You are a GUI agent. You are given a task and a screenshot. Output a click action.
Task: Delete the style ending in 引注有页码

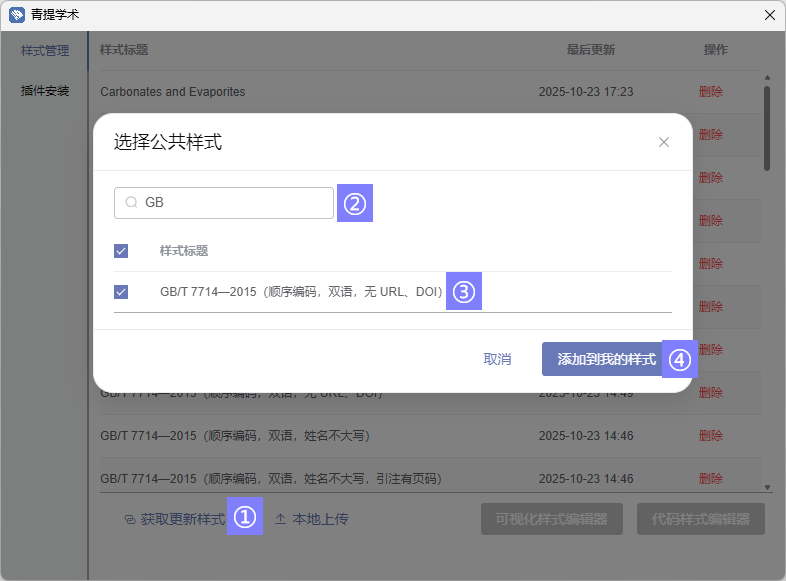click(x=710, y=479)
